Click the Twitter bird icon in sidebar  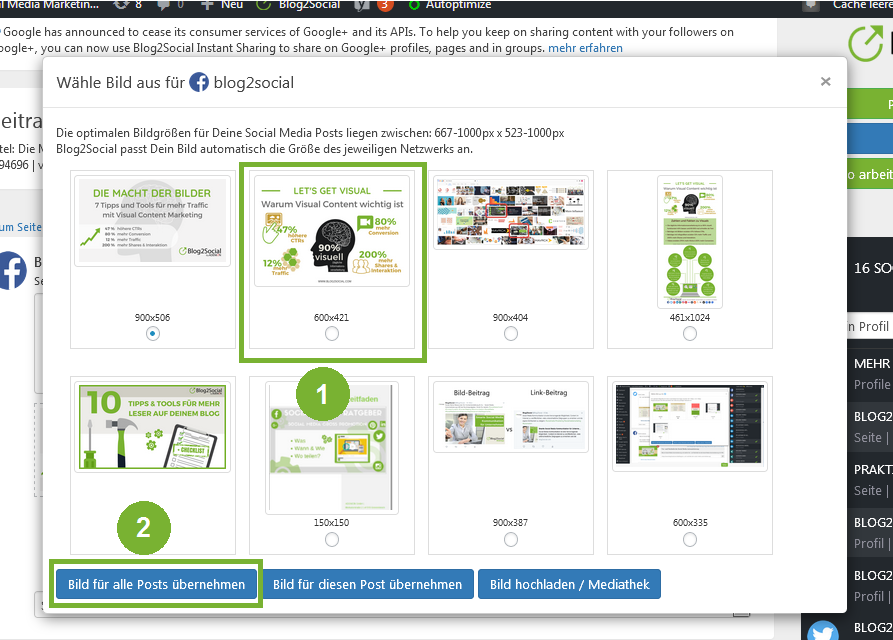tap(822, 631)
